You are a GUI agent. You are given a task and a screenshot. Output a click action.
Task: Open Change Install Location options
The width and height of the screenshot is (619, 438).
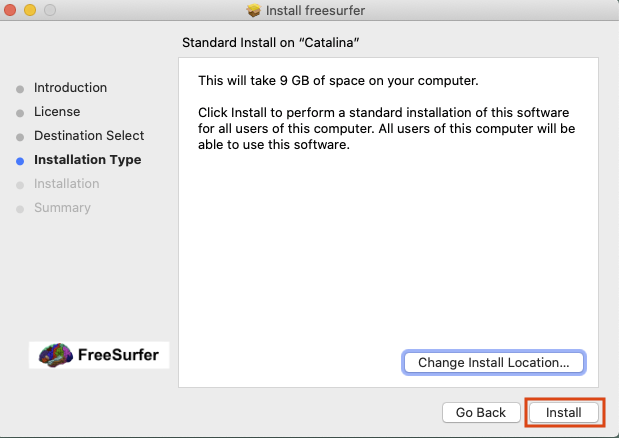pos(494,362)
